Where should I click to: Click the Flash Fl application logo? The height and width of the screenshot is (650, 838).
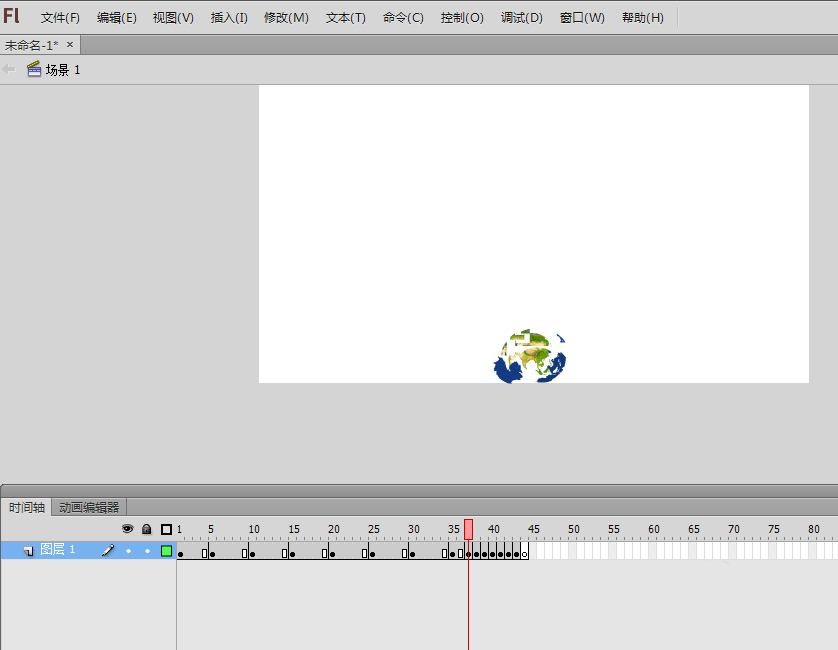pos(11,16)
